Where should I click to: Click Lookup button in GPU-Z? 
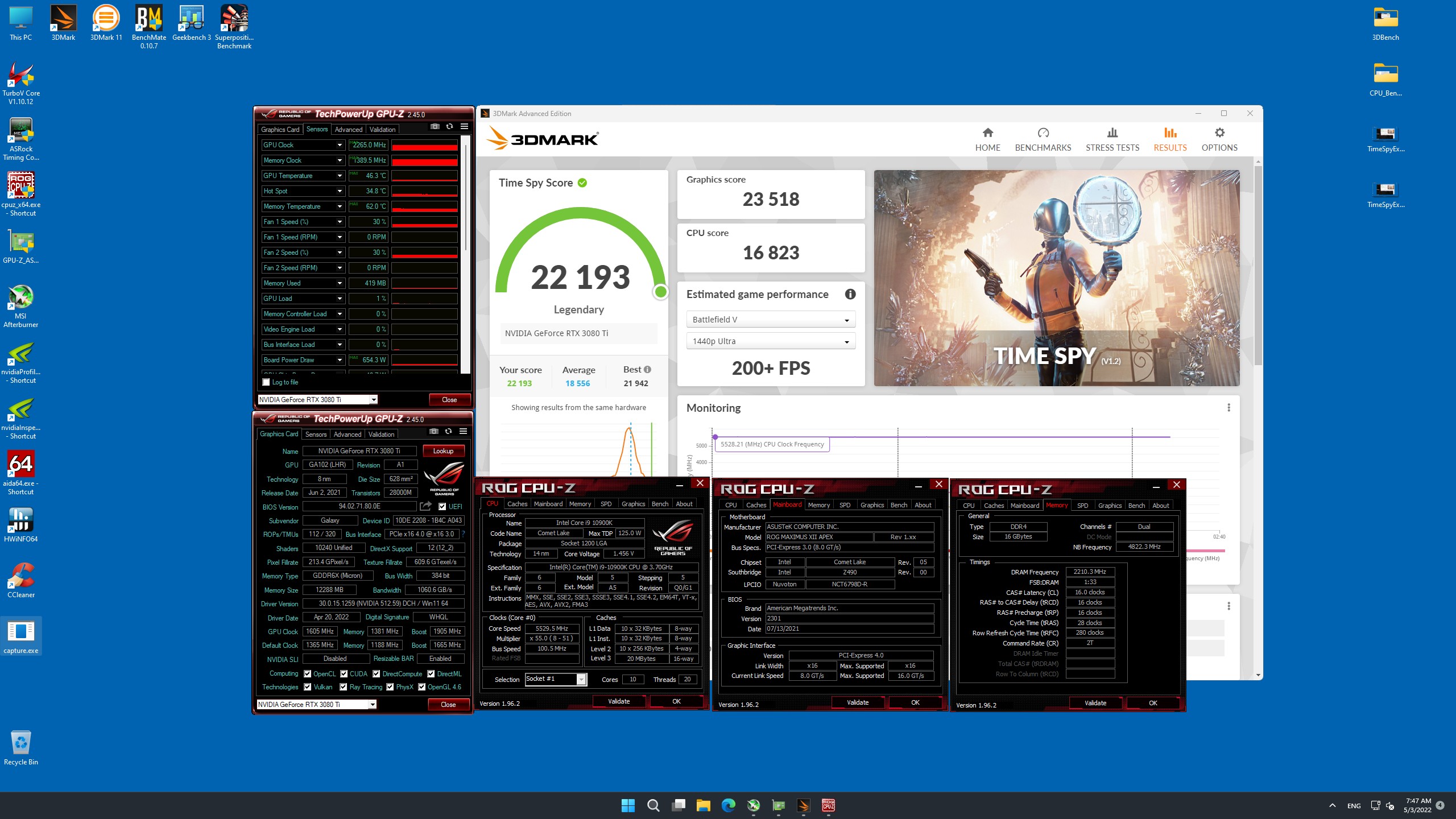pyautogui.click(x=443, y=451)
